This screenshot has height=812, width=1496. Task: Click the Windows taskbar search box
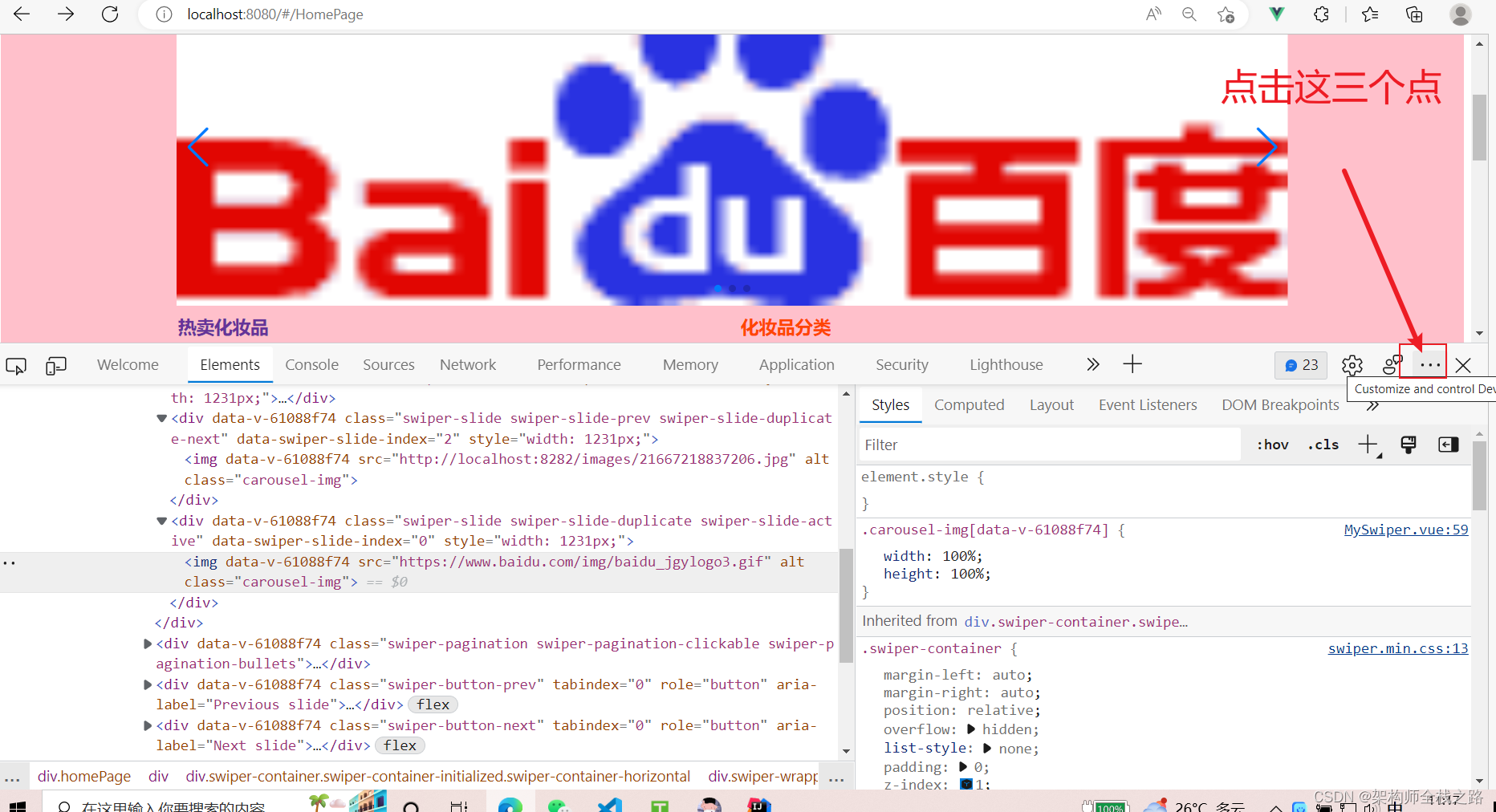173,805
